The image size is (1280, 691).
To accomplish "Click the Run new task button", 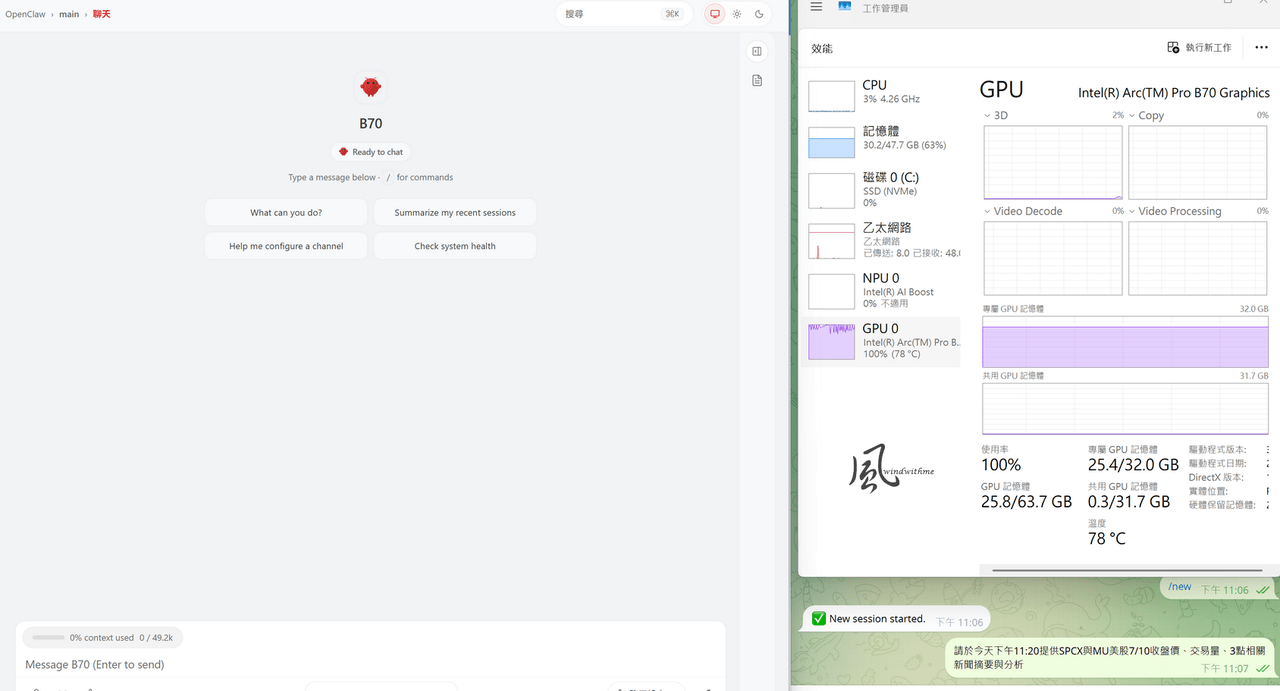I will pyautogui.click(x=1200, y=48).
